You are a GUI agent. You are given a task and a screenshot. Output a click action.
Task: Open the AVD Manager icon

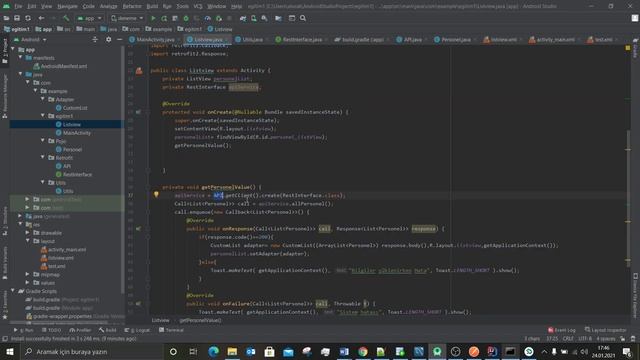click(x=254, y=18)
